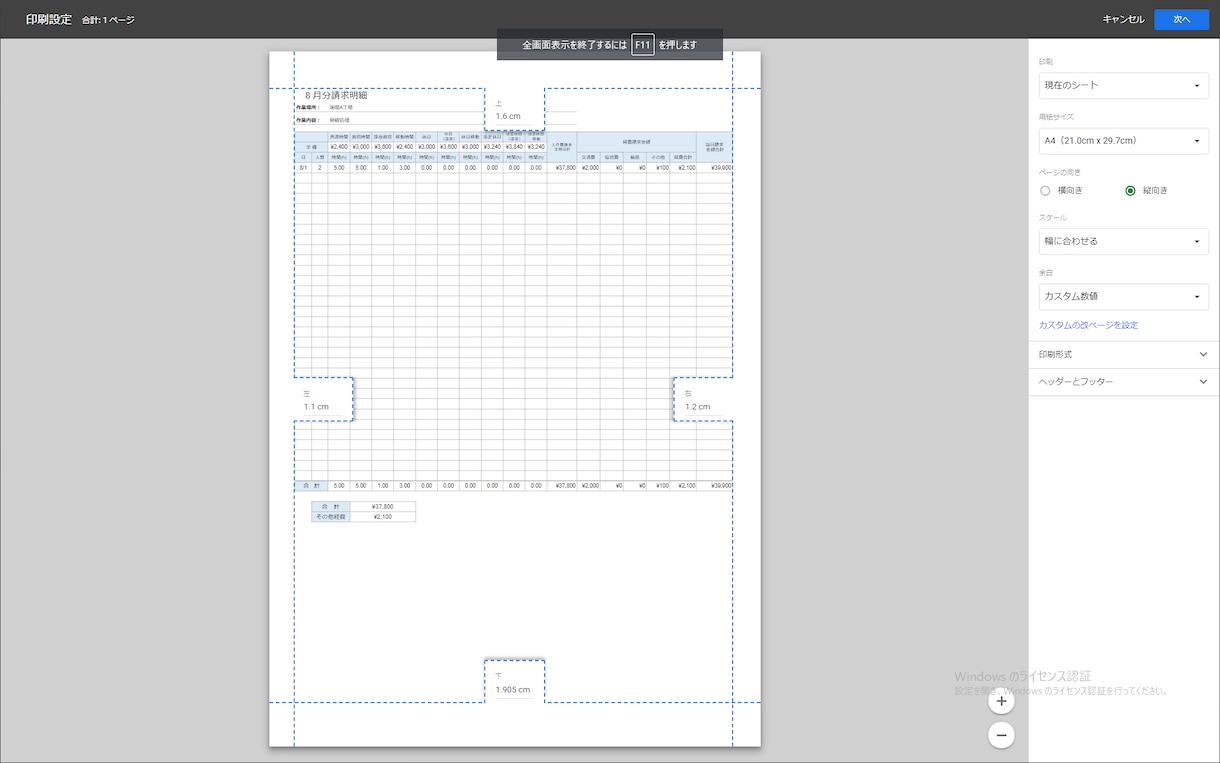1220x763 pixels.
Task: Click the 印刷設定 heading text
Action: (x=49, y=19)
